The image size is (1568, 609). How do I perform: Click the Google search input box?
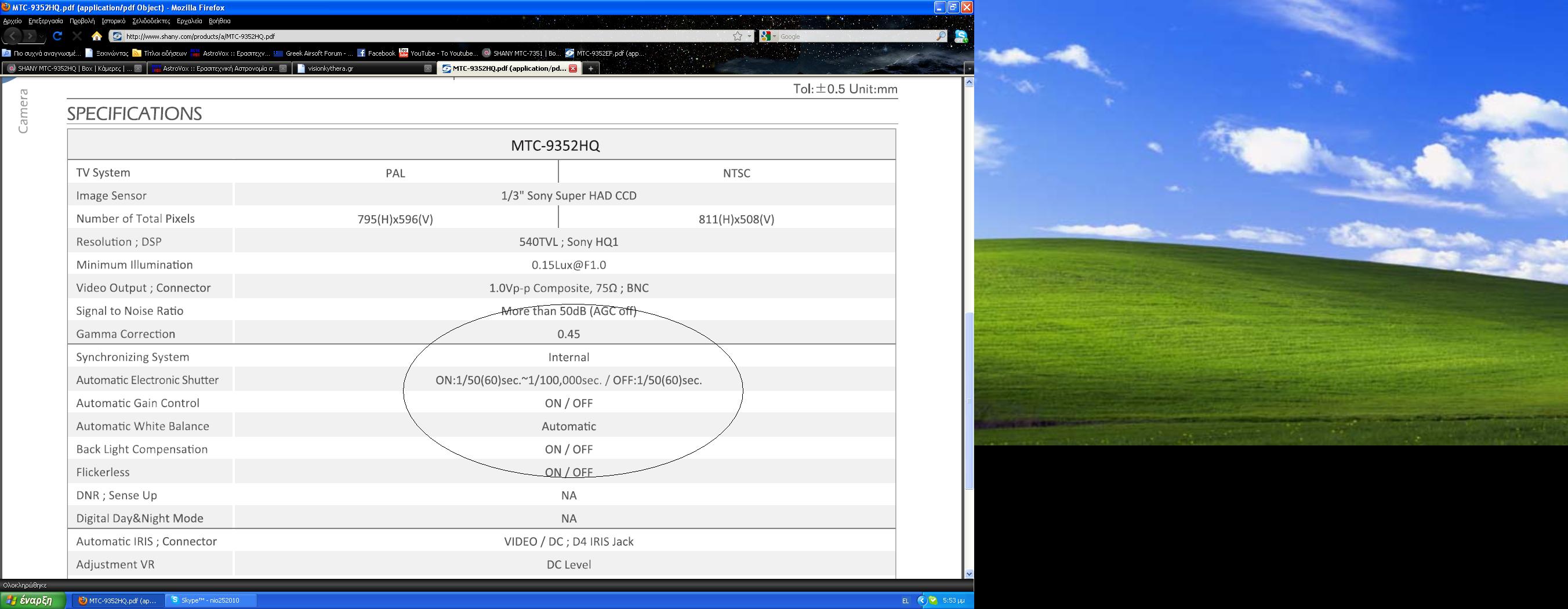[x=857, y=37]
